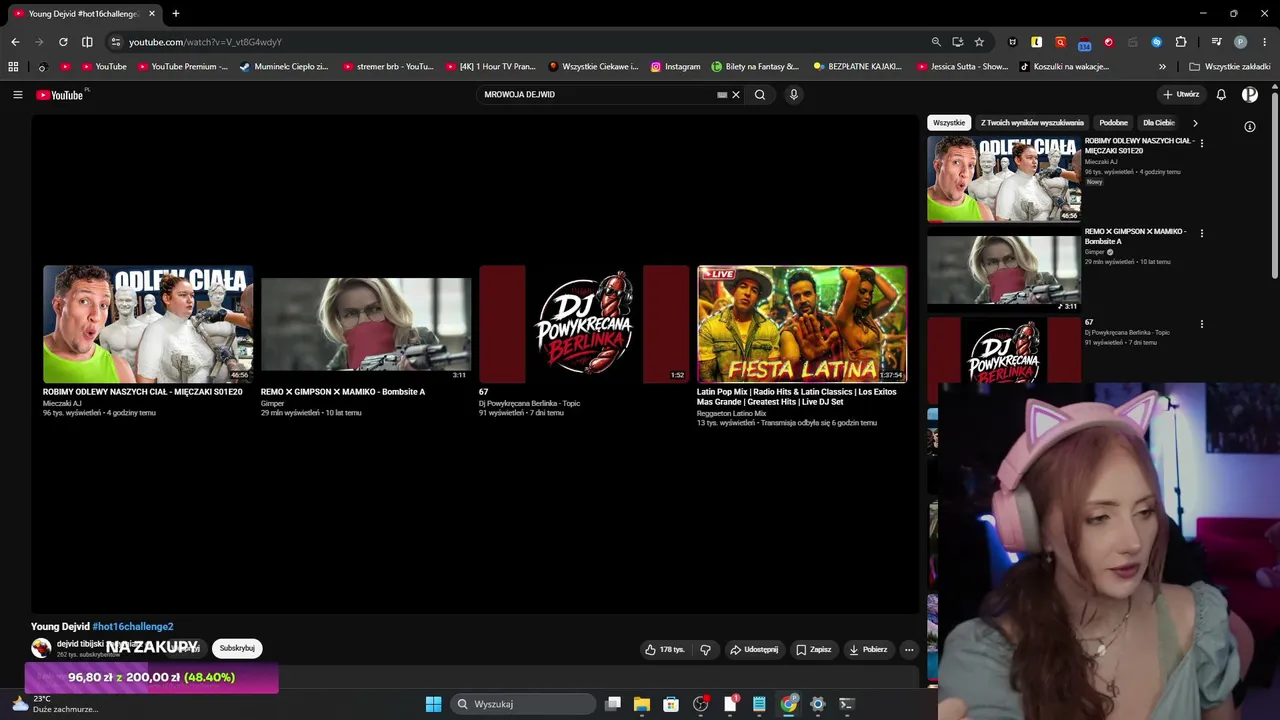Click the YouTube search magnifier button

click(x=760, y=95)
